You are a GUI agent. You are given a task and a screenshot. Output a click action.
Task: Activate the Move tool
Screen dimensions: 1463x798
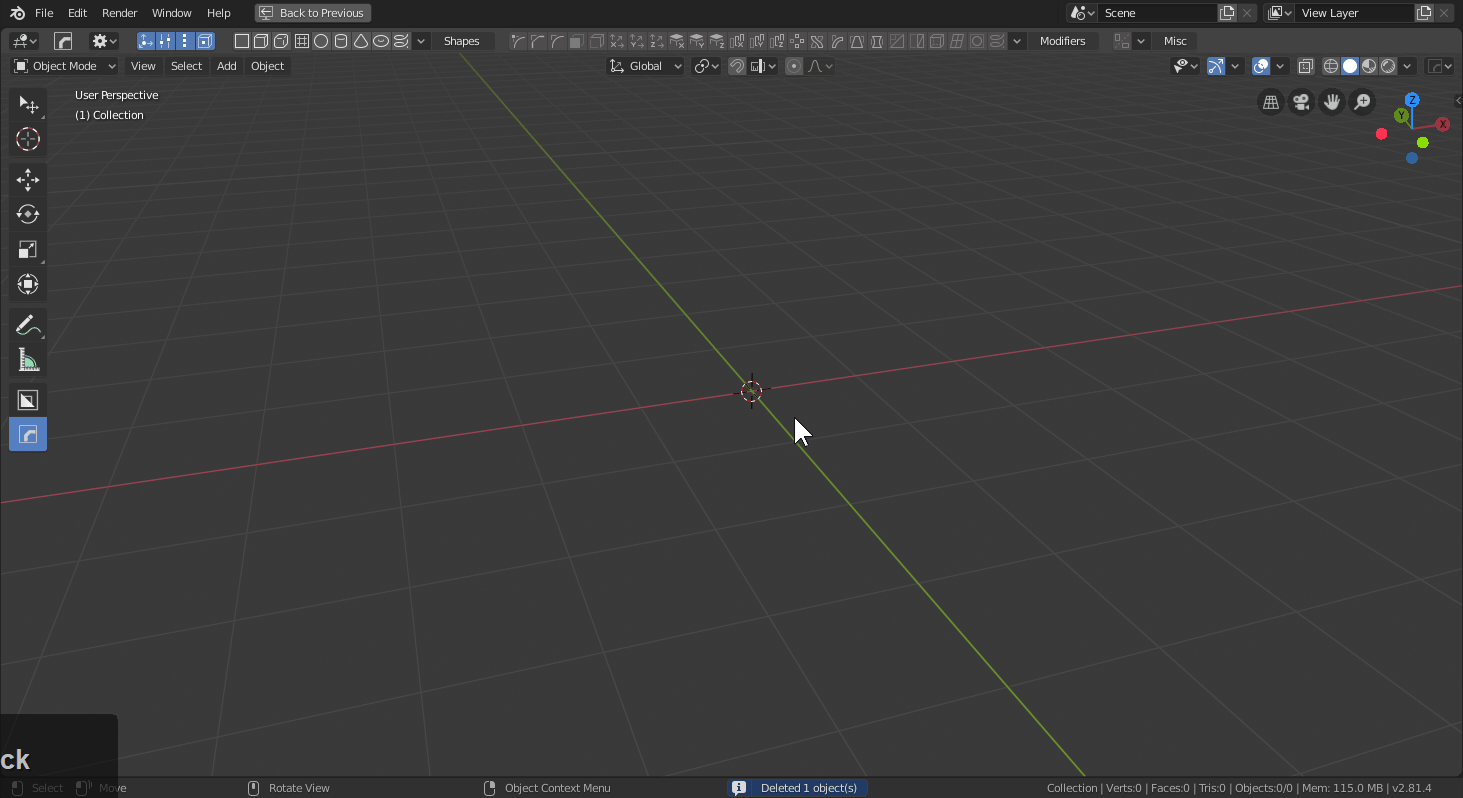[x=28, y=180]
